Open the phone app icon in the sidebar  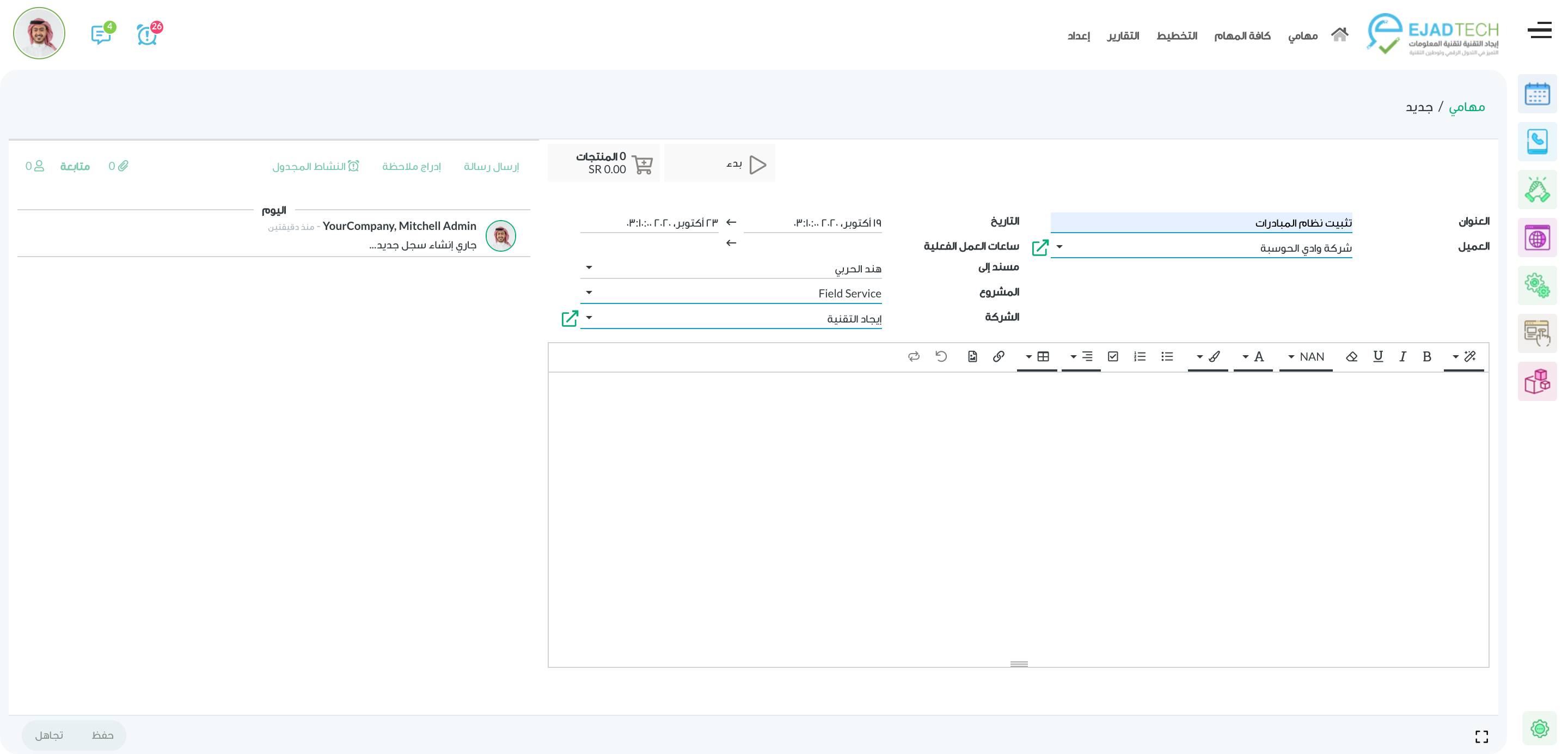pyautogui.click(x=1536, y=142)
